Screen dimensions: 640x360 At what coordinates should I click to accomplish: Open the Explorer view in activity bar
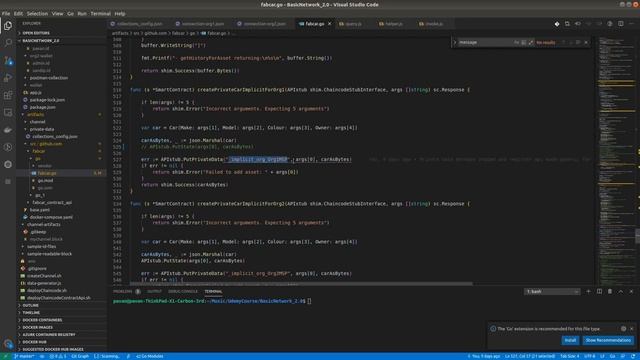point(8,26)
